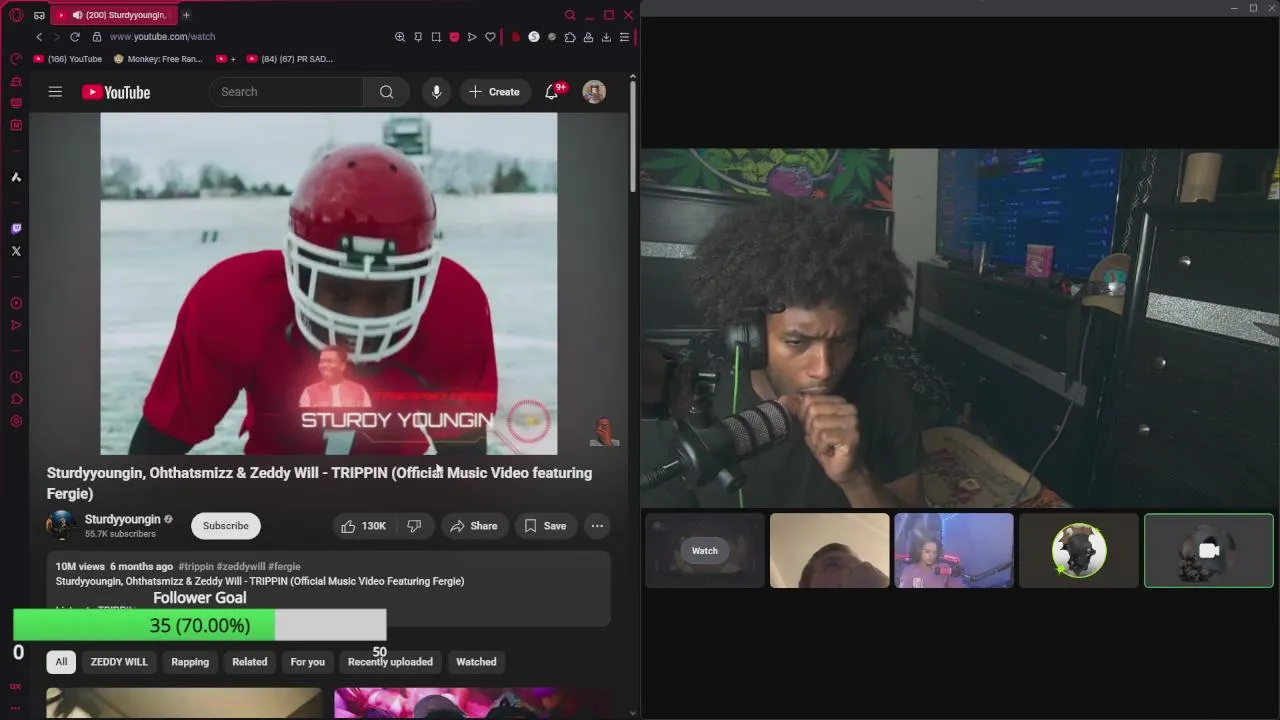This screenshot has width=1280, height=720.
Task: Click the Watch button in call strip
Action: (705, 551)
